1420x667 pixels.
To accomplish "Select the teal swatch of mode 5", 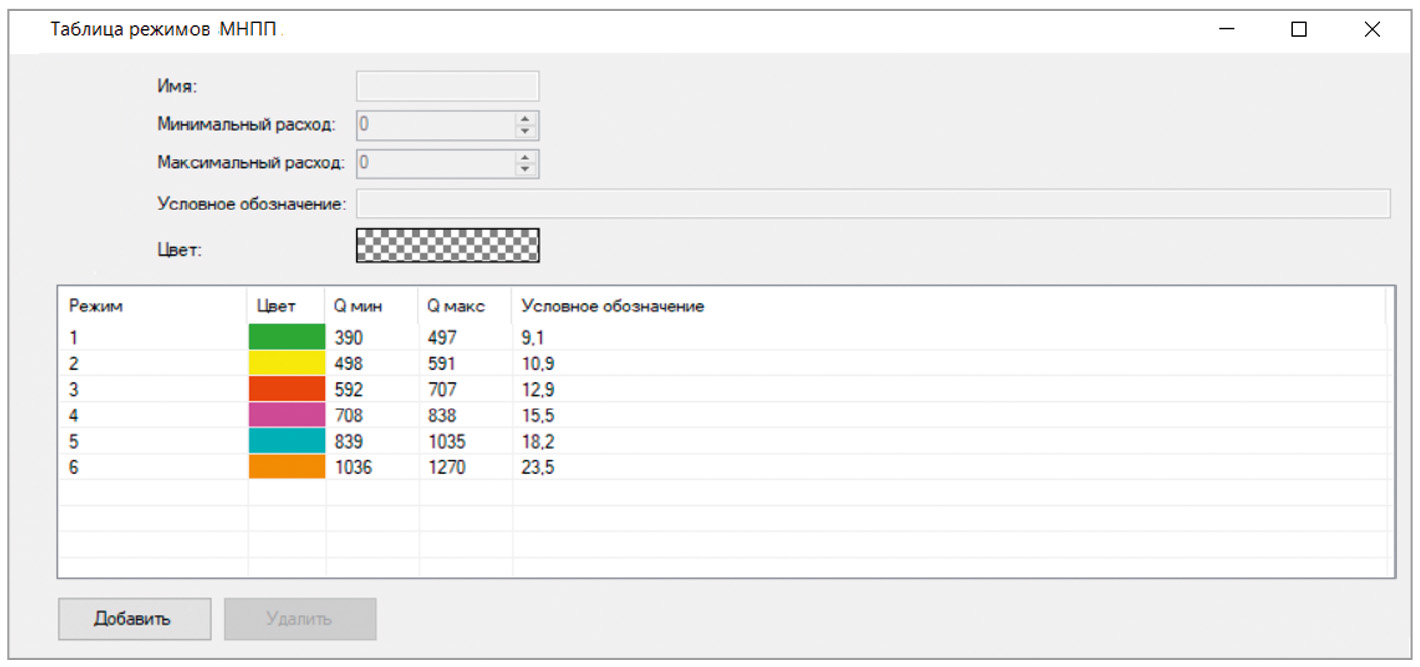I will 287,441.
